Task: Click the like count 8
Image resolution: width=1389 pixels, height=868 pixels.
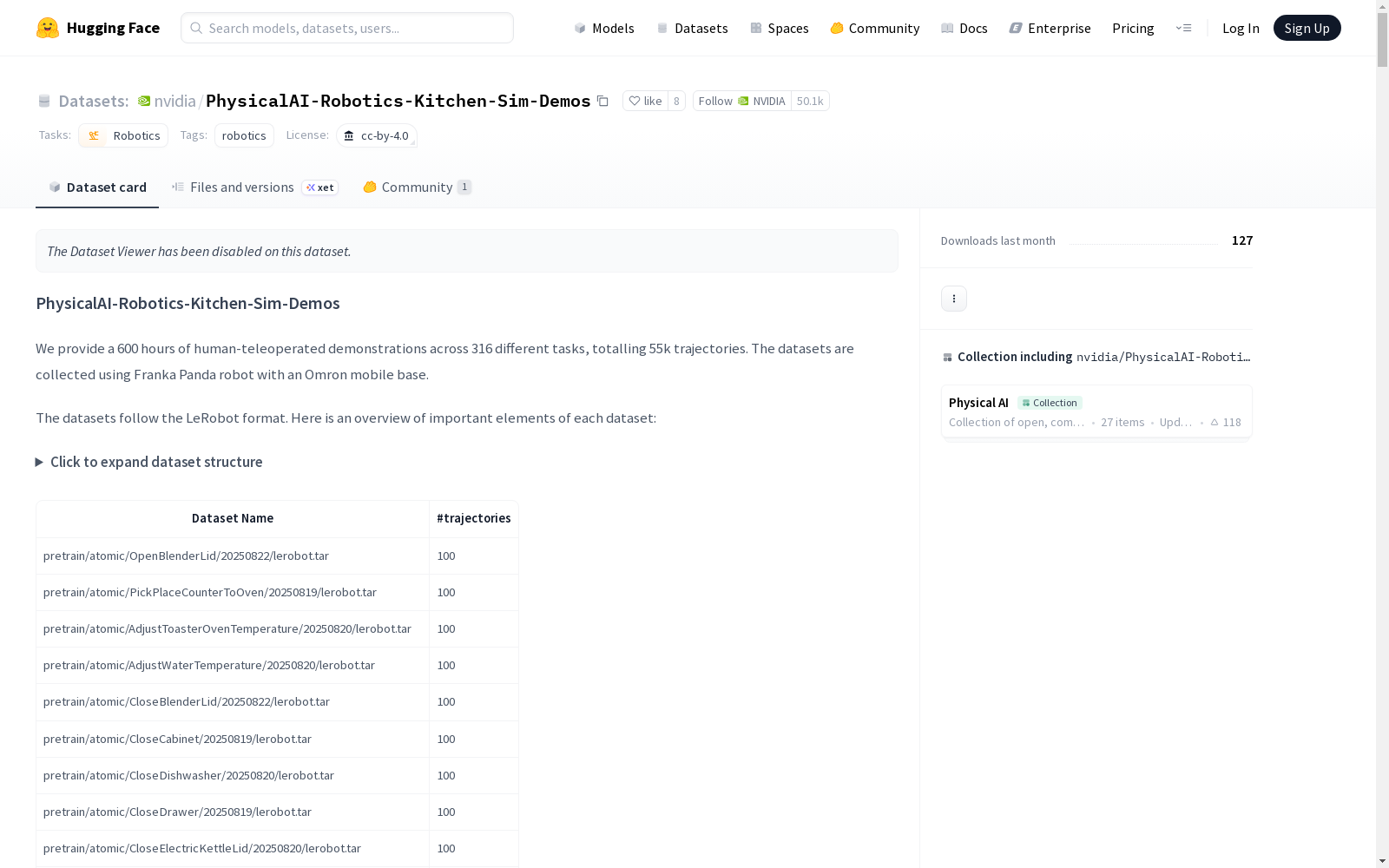Action: pos(676,101)
